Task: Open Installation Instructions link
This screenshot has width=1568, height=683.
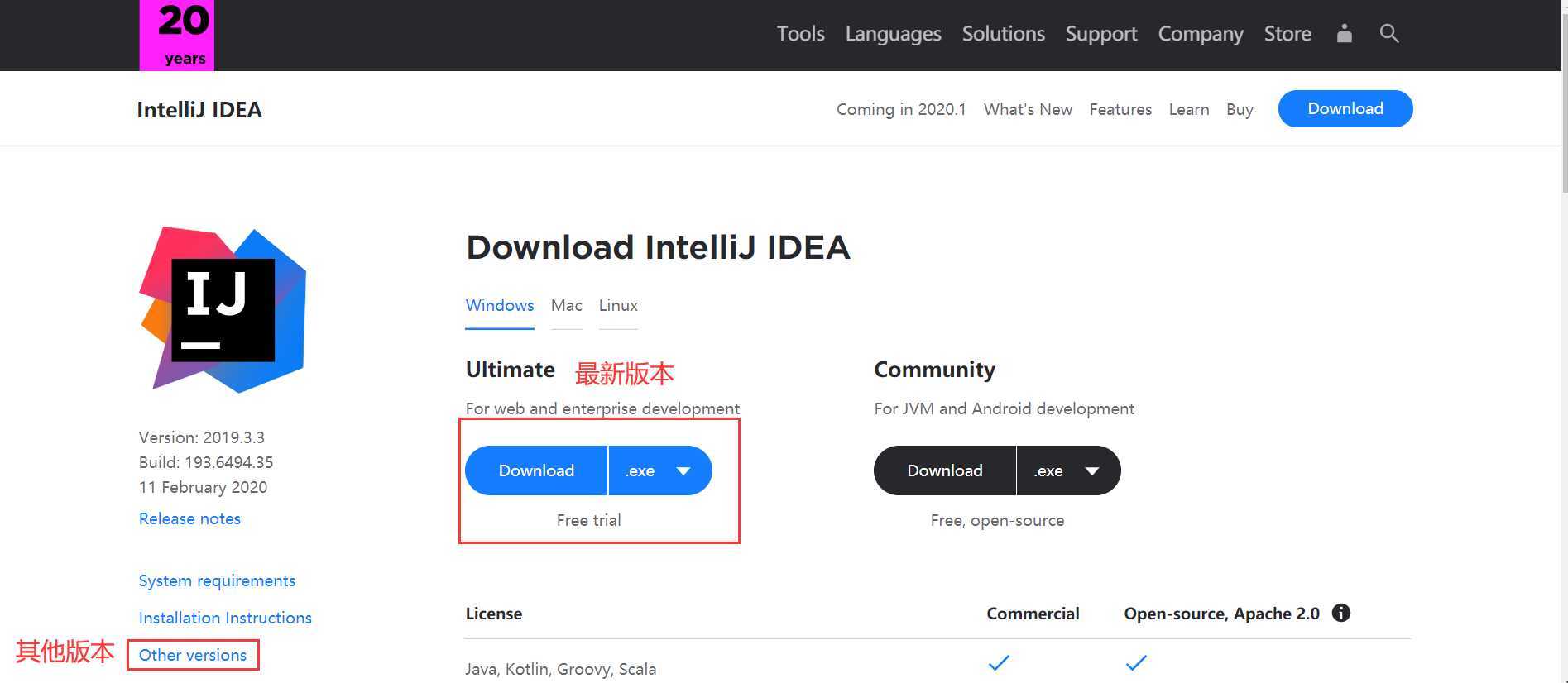Action: click(225, 618)
